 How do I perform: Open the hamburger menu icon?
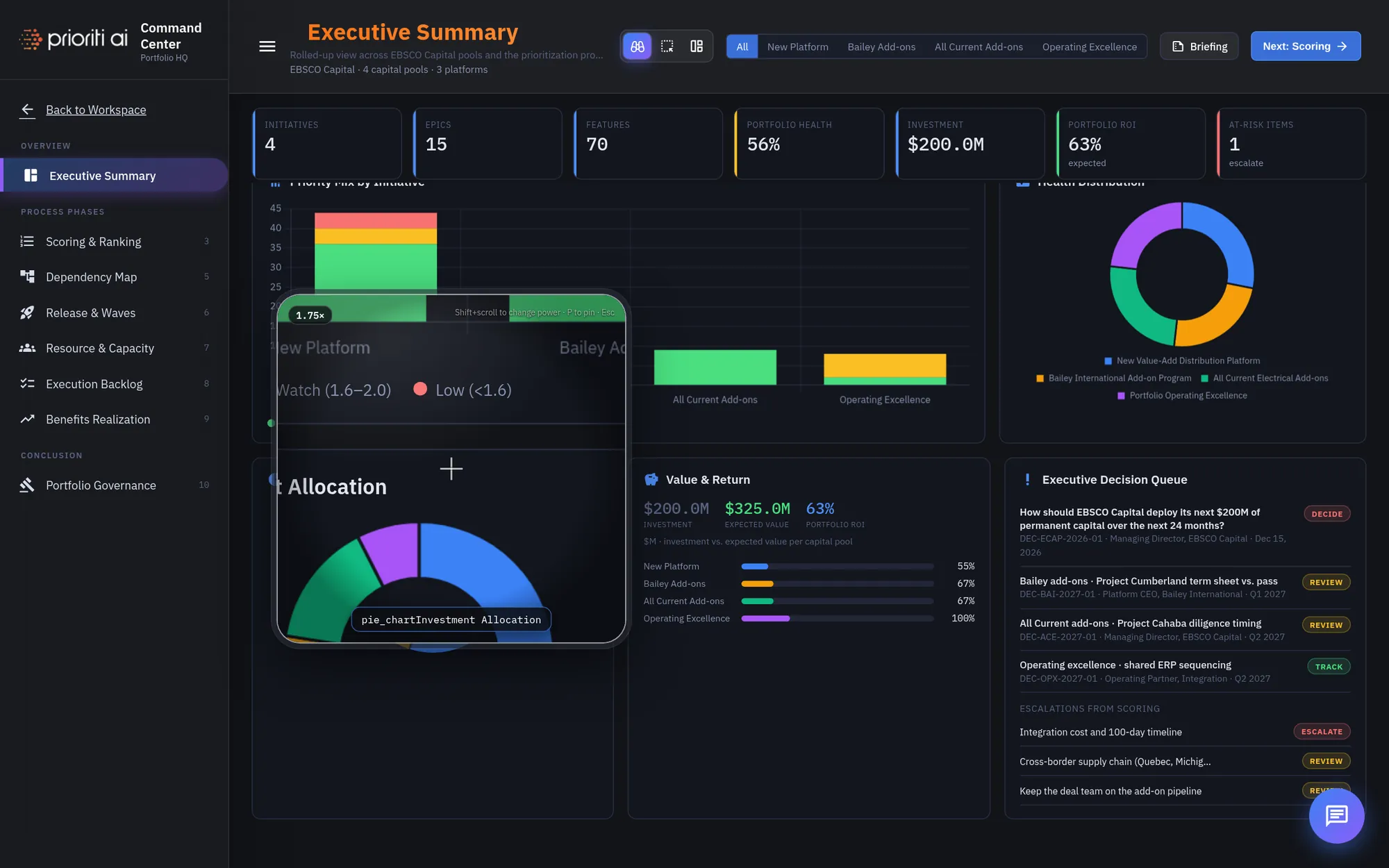267,47
